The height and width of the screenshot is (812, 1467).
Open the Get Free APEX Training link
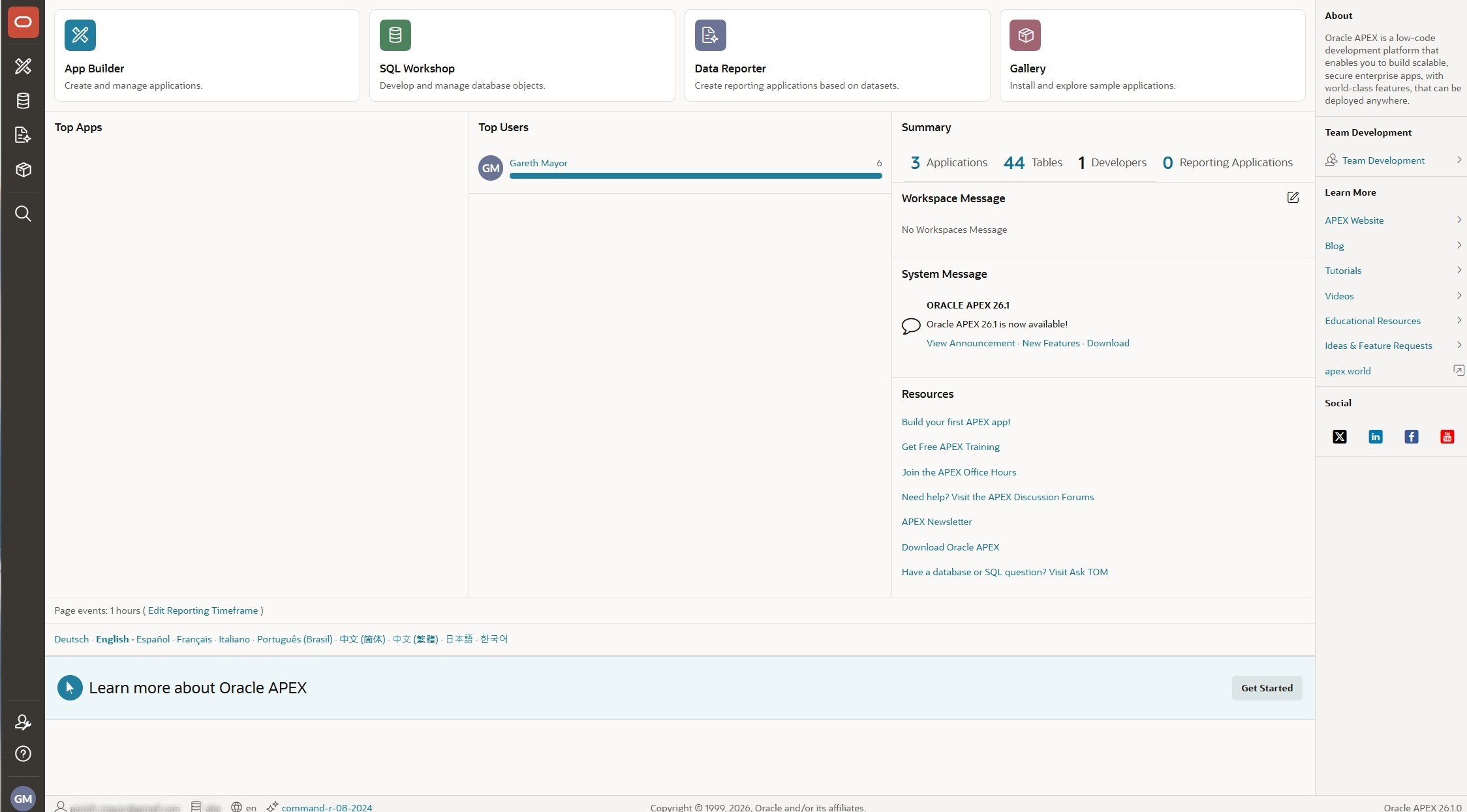pyautogui.click(x=951, y=447)
